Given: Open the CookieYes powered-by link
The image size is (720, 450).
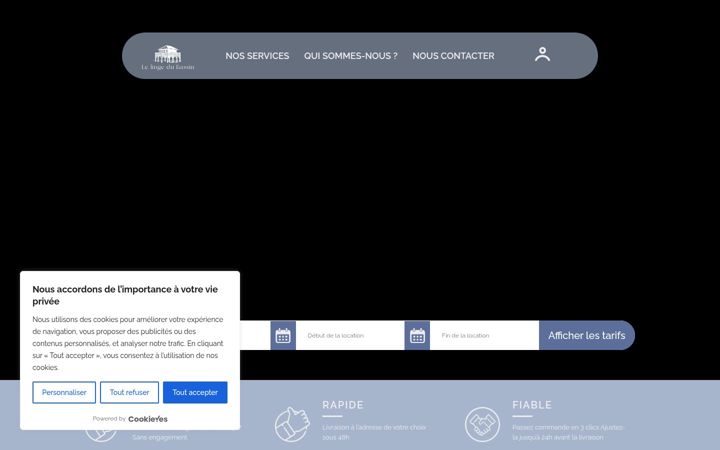Looking at the screenshot, I should pyautogui.click(x=148, y=419).
